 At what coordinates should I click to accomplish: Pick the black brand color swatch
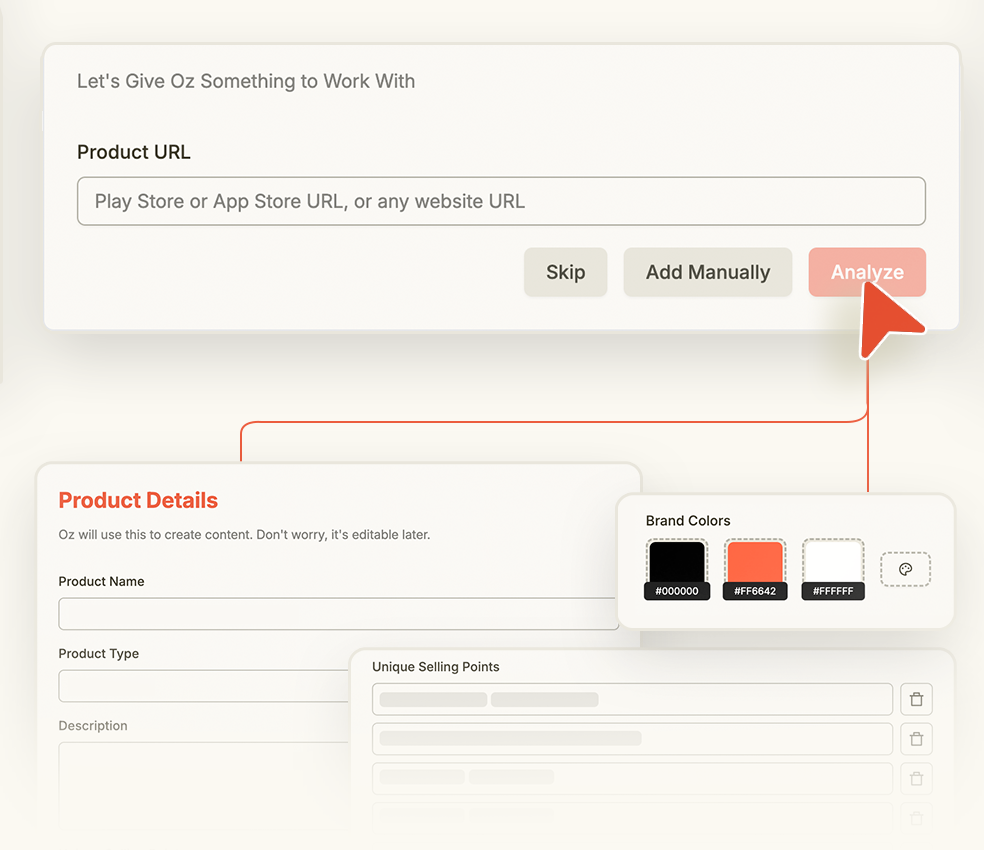(x=677, y=561)
